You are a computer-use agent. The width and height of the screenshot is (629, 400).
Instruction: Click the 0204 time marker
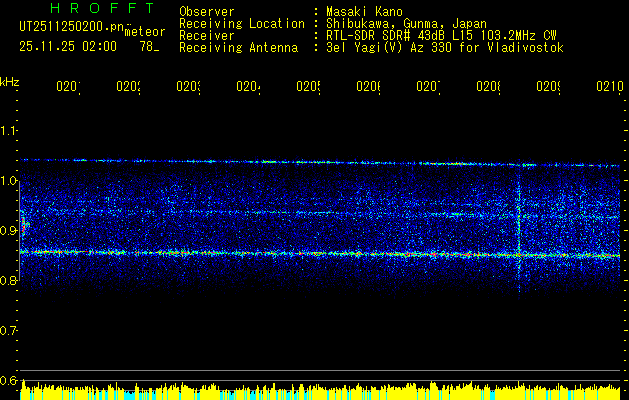pyautogui.click(x=248, y=86)
